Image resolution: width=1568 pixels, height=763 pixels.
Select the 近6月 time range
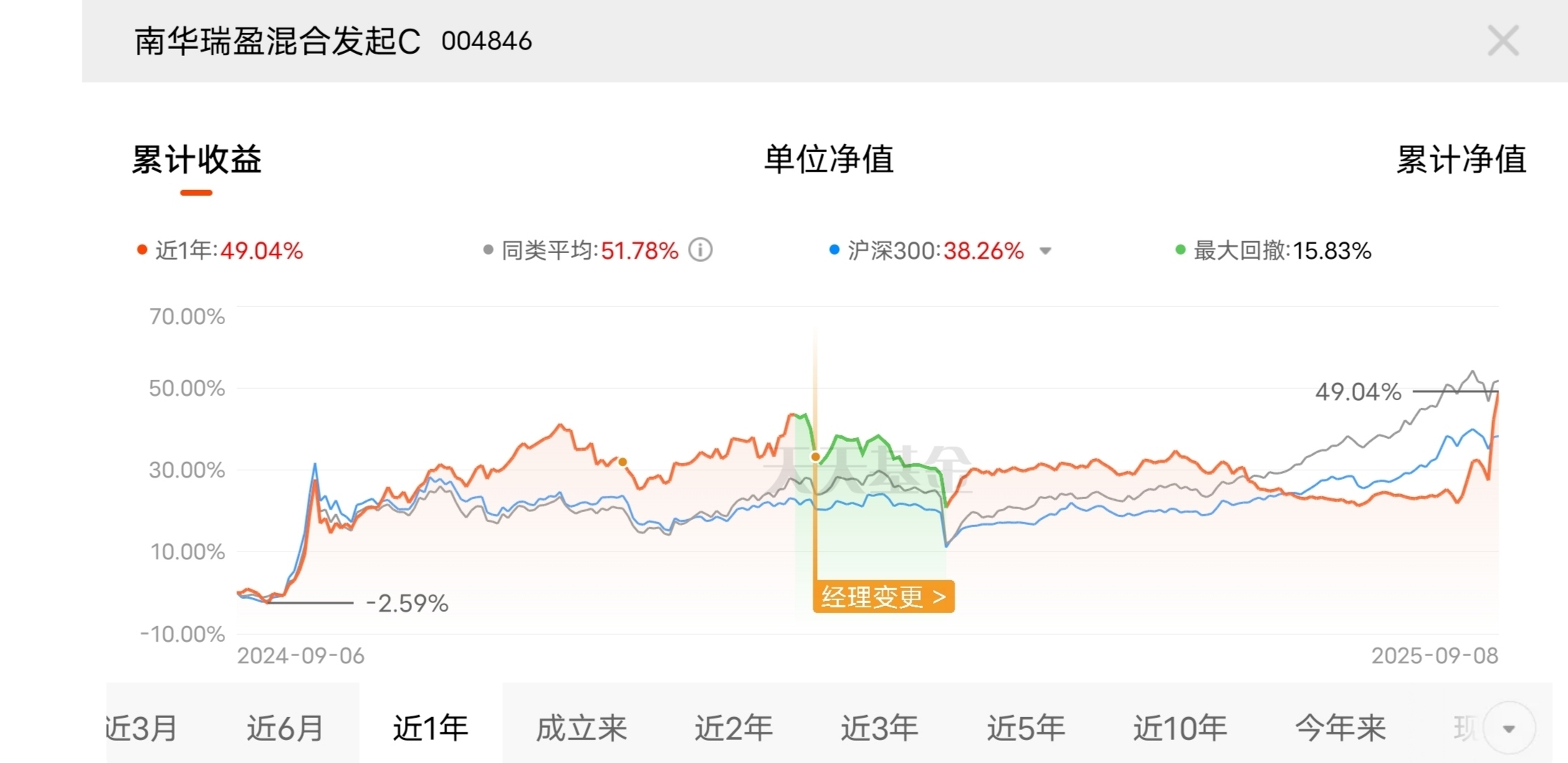click(285, 728)
